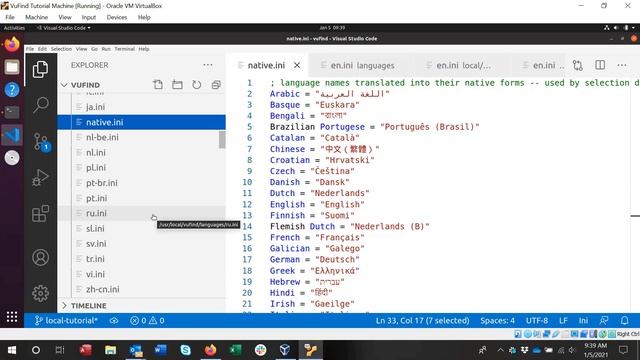Image resolution: width=640 pixels, height=360 pixels.
Task: Change language mode Ini
Action: [x=583, y=320]
